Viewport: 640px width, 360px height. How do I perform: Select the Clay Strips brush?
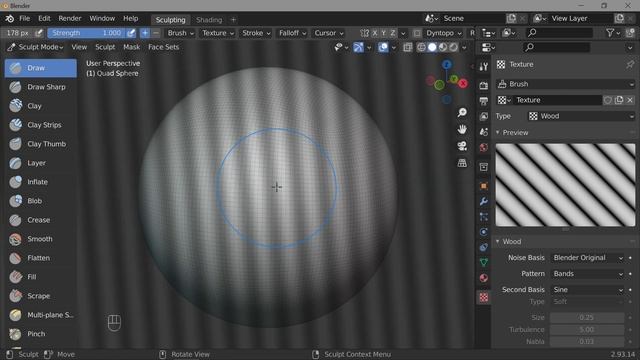pyautogui.click(x=40, y=125)
